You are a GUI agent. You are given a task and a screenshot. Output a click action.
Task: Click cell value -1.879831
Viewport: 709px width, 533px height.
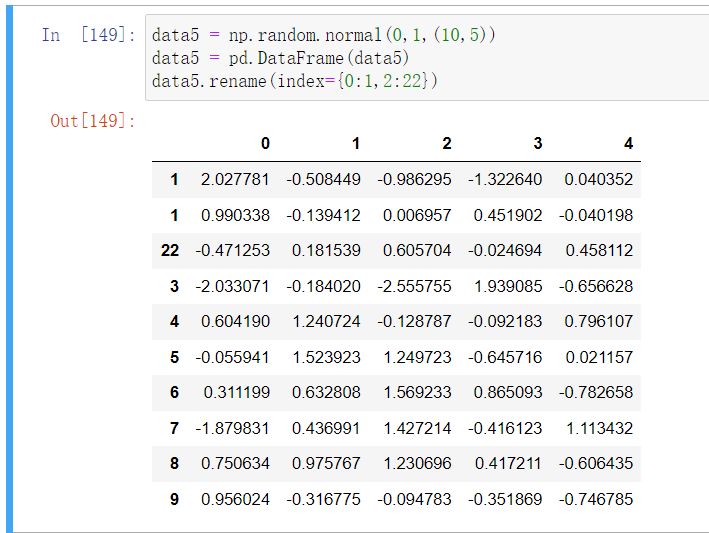pos(232,428)
